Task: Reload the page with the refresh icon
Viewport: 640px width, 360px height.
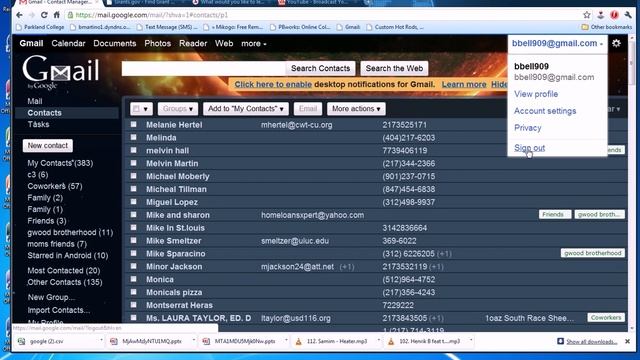Action: 44,15
